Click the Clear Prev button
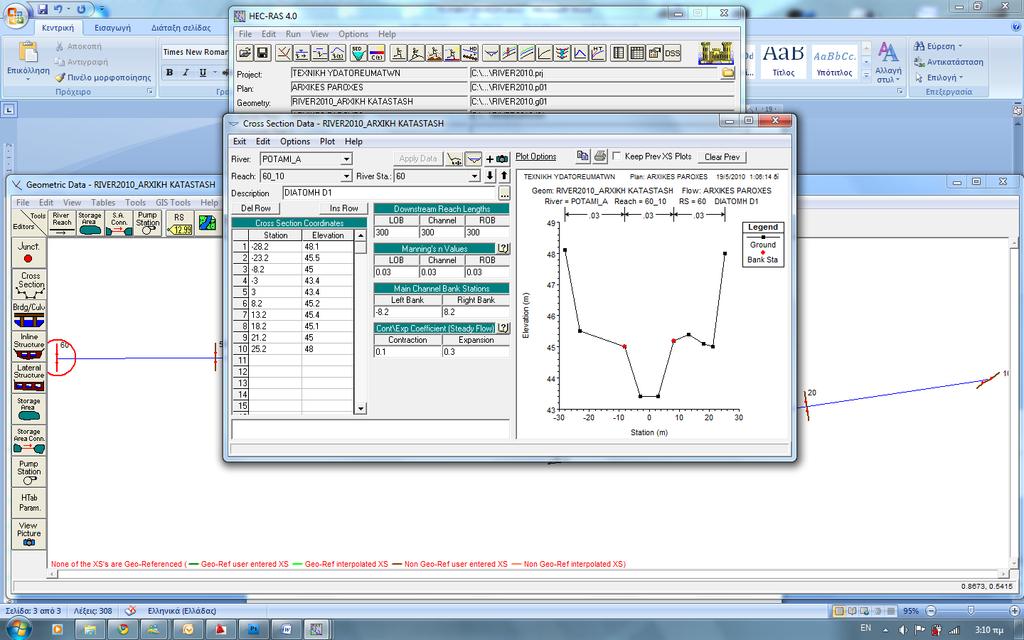The image size is (1024, 640). pos(722,157)
